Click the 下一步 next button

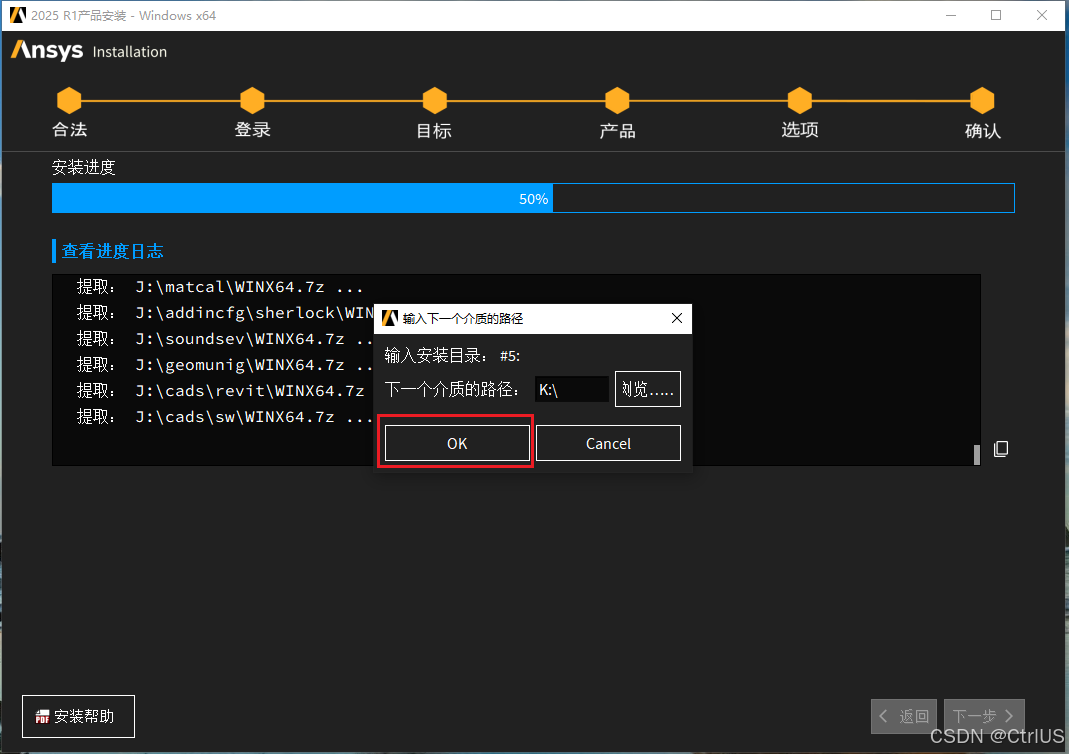(984, 717)
